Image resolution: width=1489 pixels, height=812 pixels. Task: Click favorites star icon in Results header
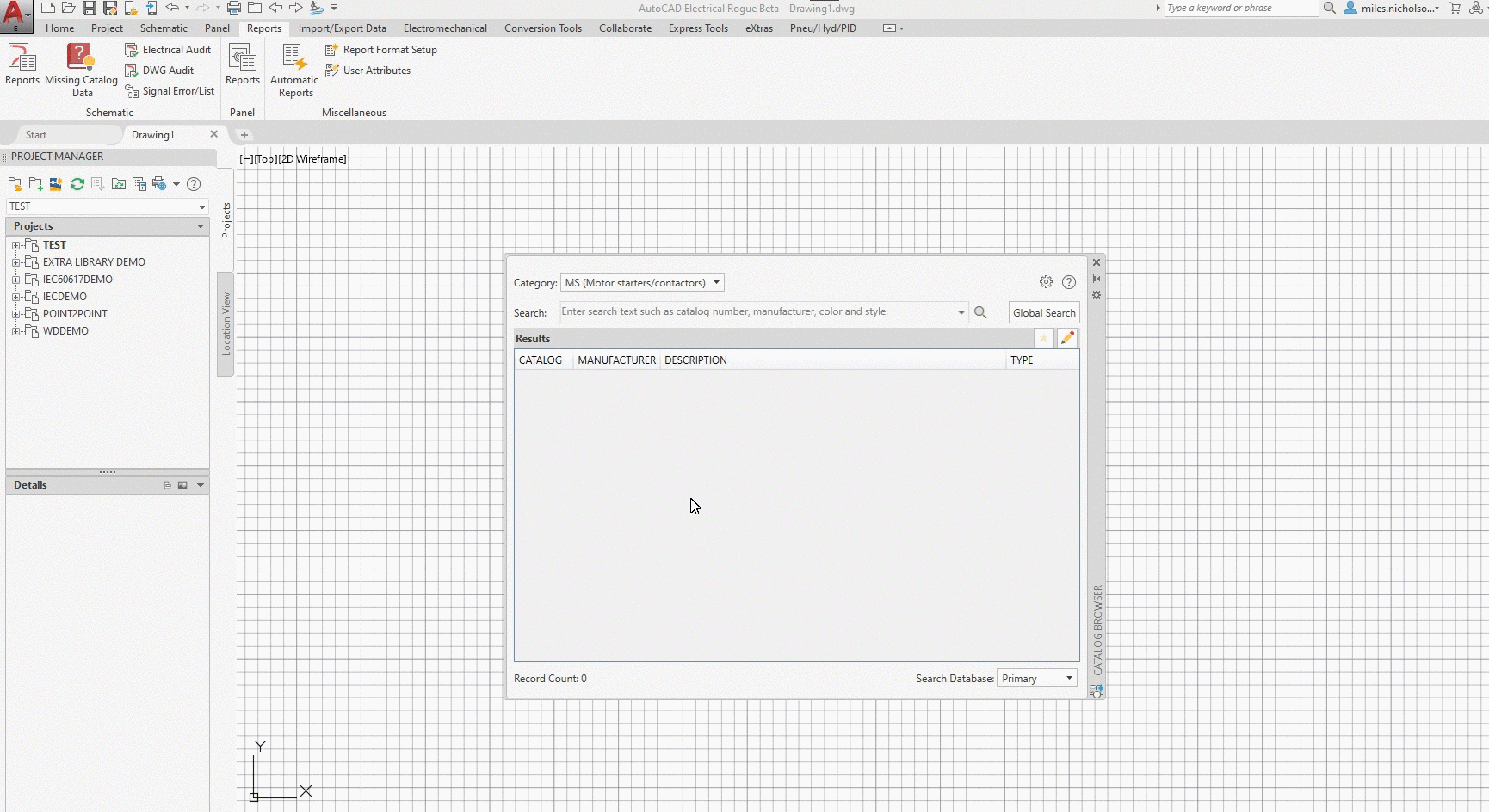point(1043,338)
